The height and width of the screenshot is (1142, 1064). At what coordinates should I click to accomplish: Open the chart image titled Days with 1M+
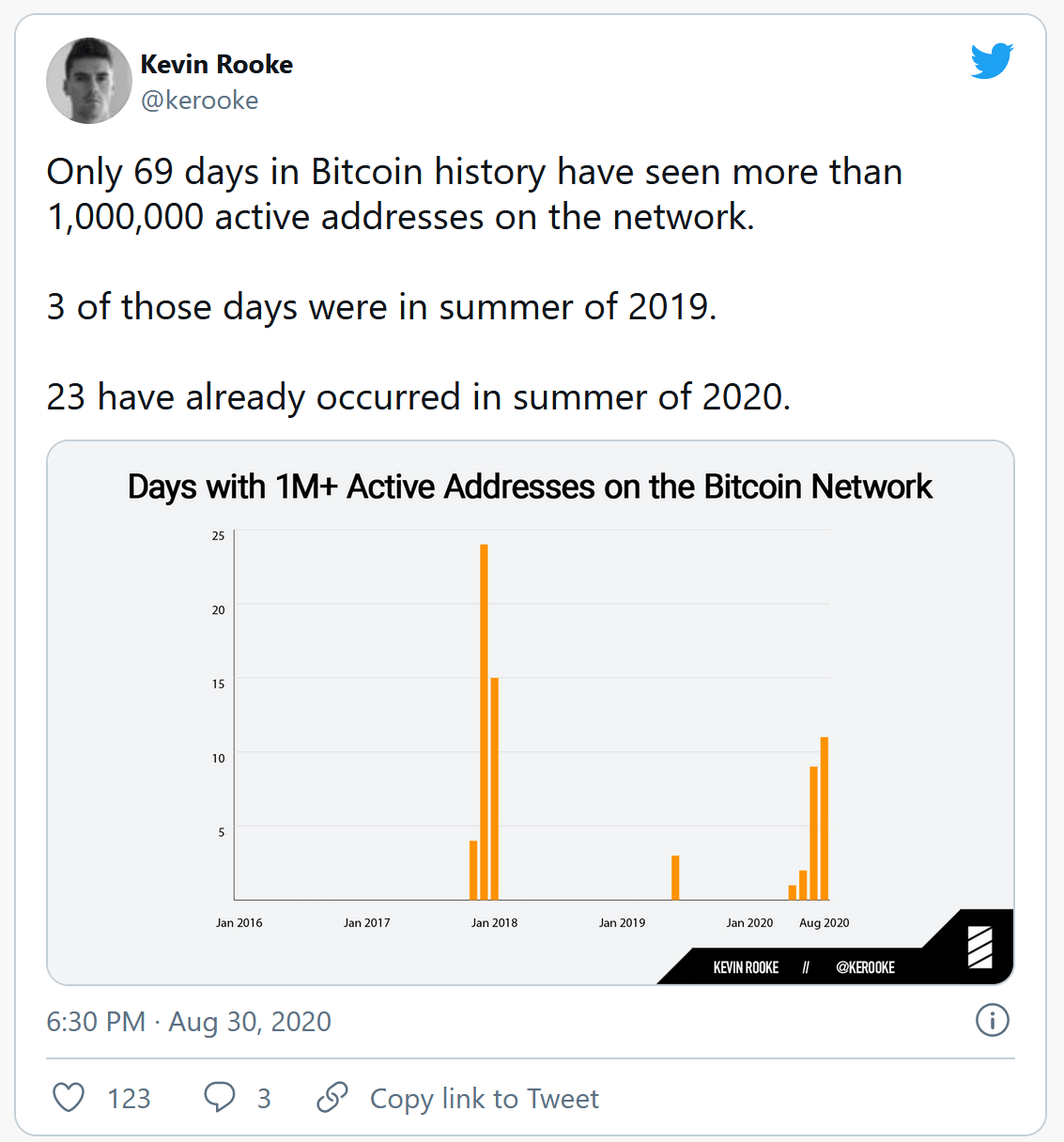click(x=531, y=712)
